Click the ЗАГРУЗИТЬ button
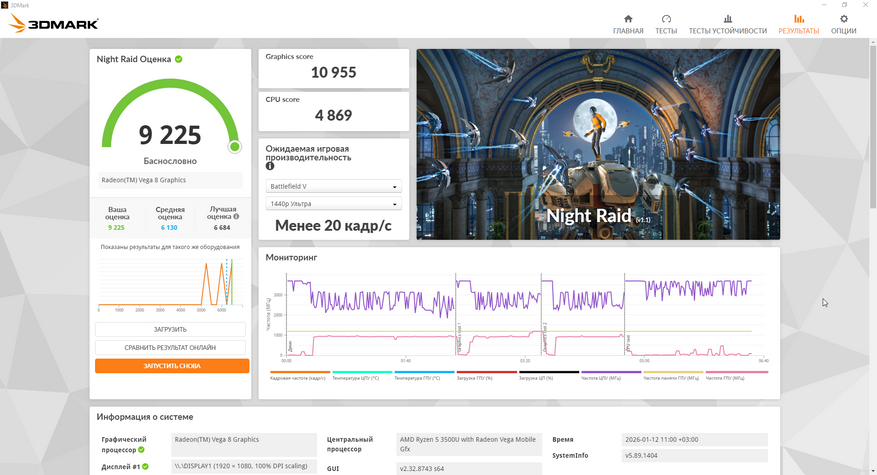The image size is (877, 475). [x=170, y=330]
